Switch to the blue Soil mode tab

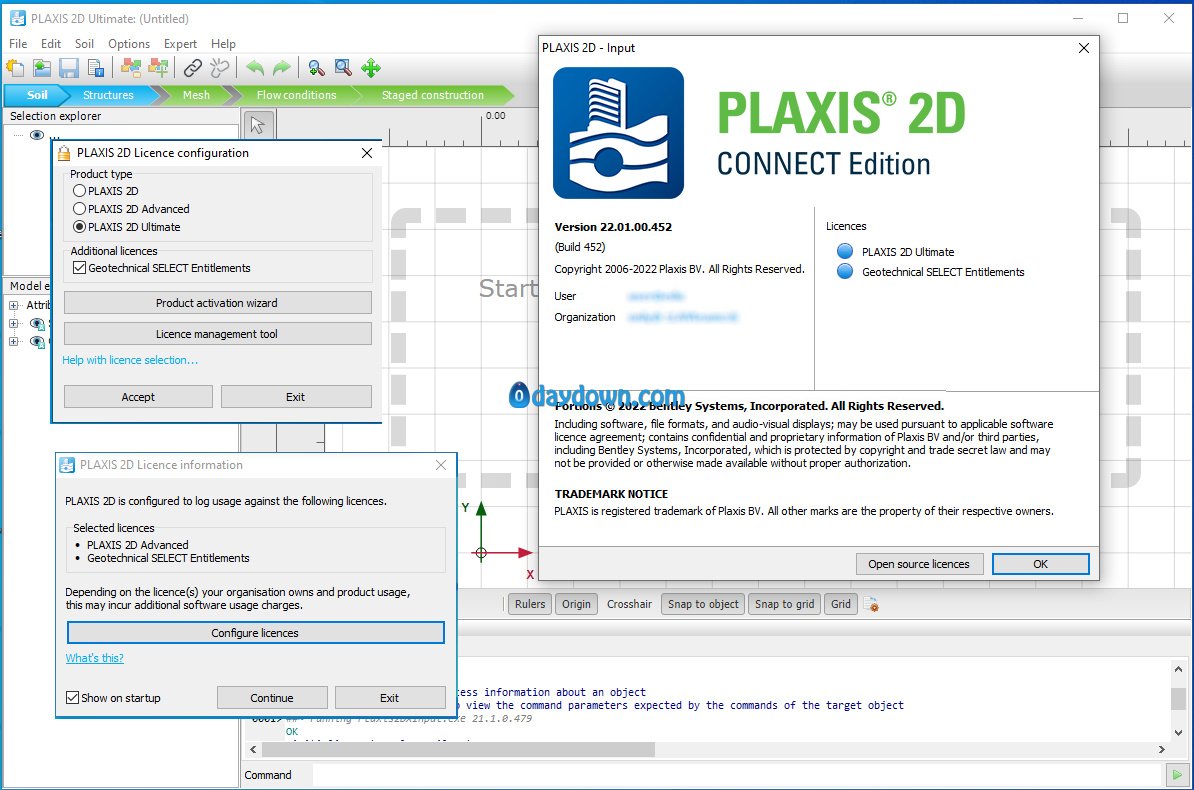pyautogui.click(x=37, y=95)
